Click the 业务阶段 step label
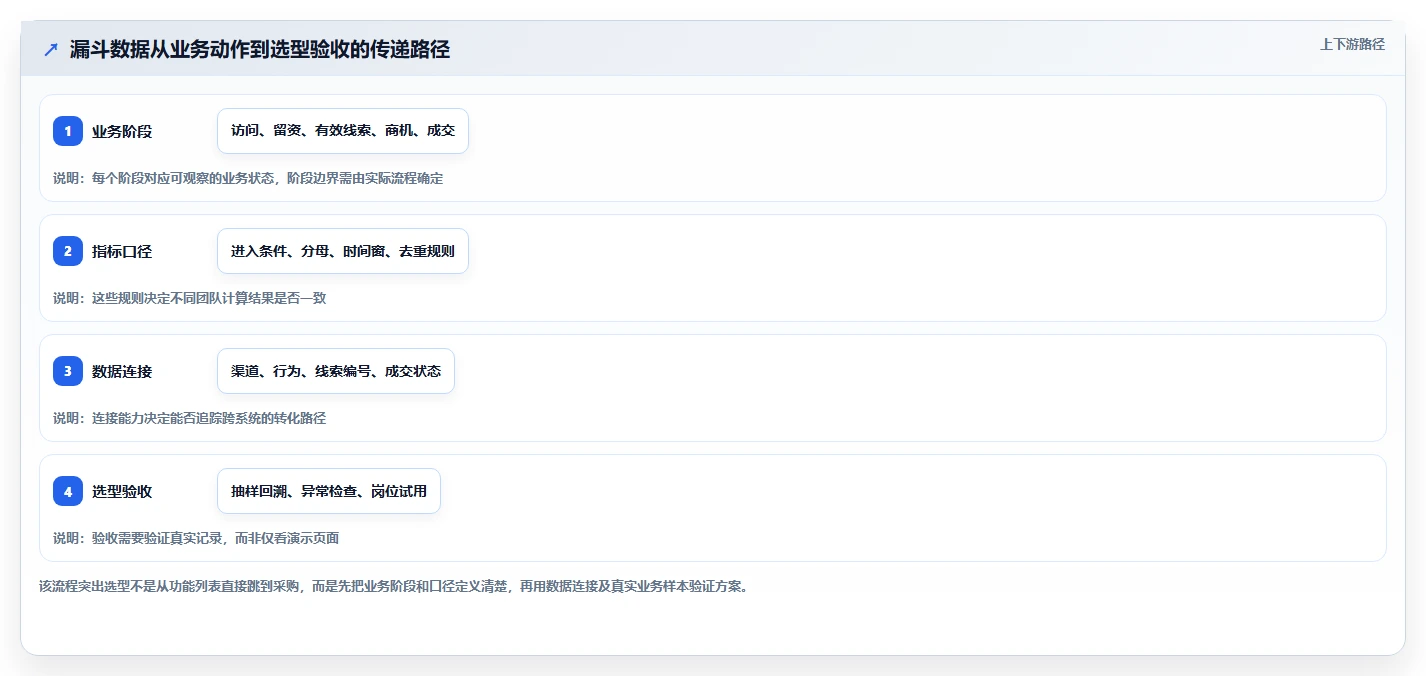 122,131
